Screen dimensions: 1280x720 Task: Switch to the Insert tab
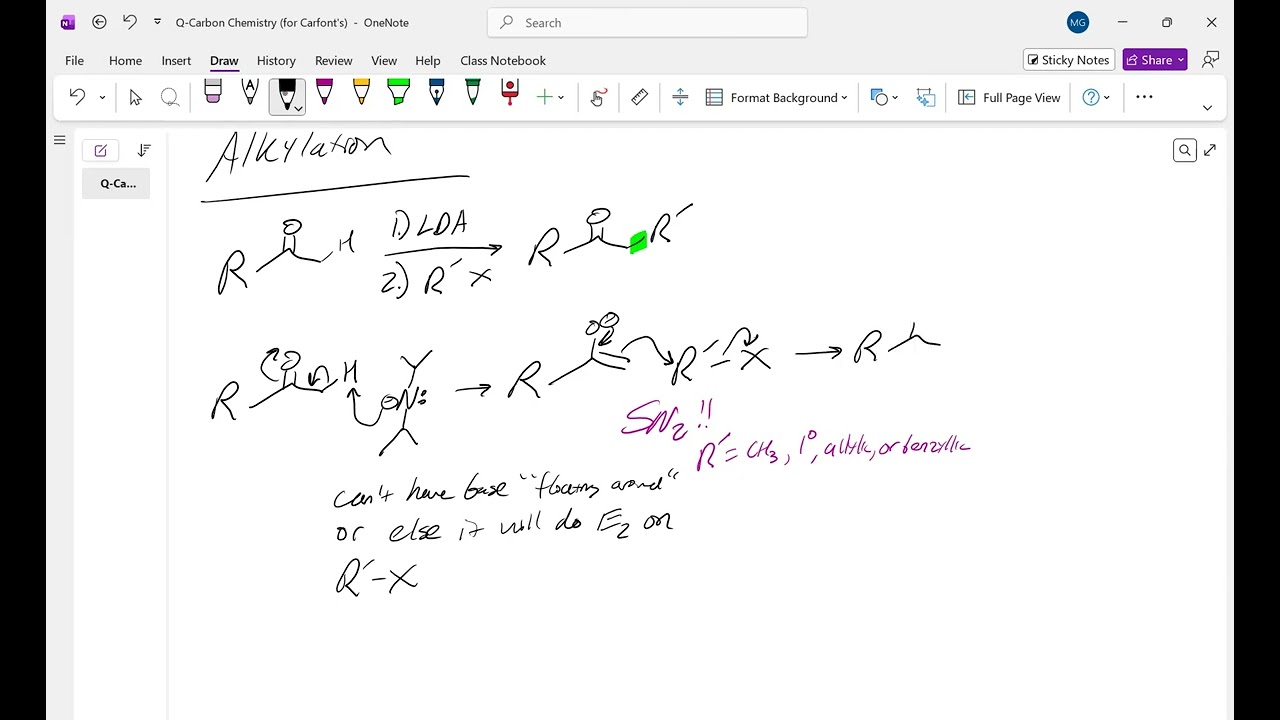[x=176, y=60]
